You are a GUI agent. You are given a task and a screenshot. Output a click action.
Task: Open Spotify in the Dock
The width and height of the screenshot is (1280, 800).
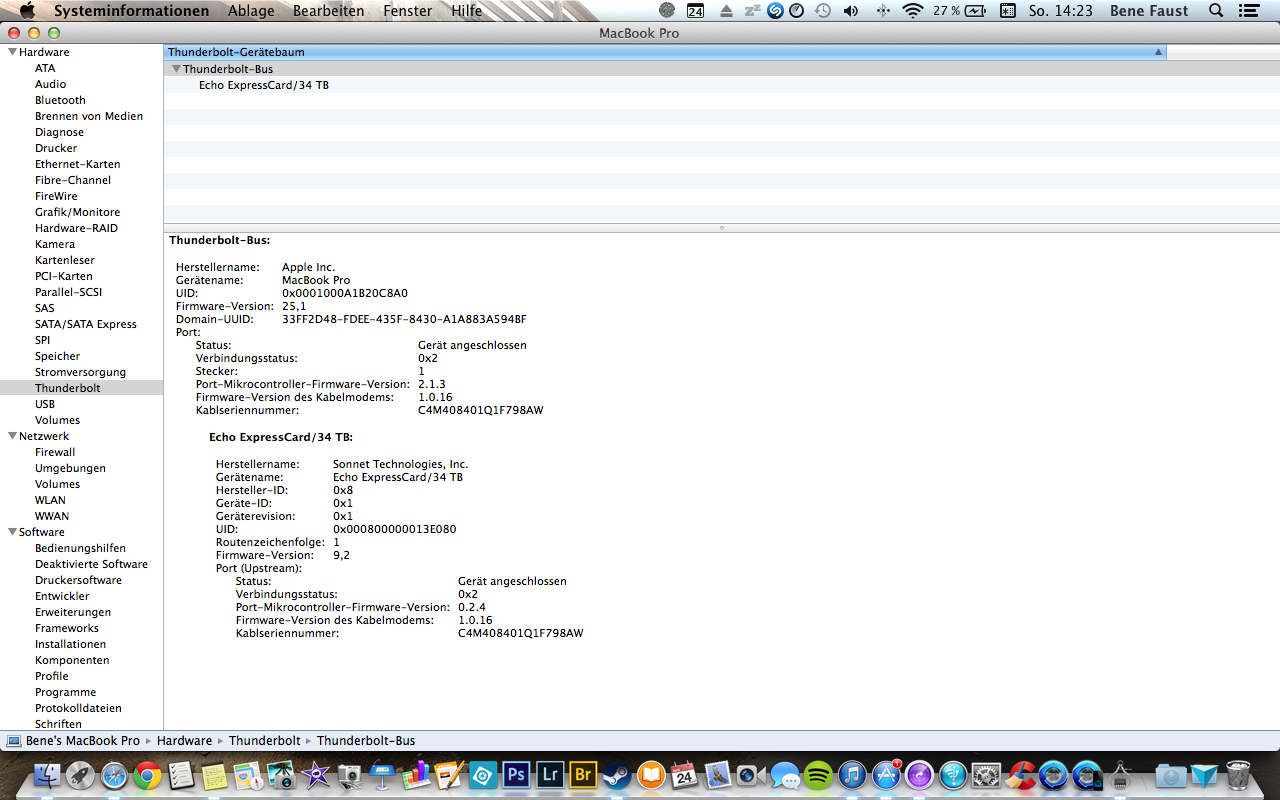click(x=818, y=775)
